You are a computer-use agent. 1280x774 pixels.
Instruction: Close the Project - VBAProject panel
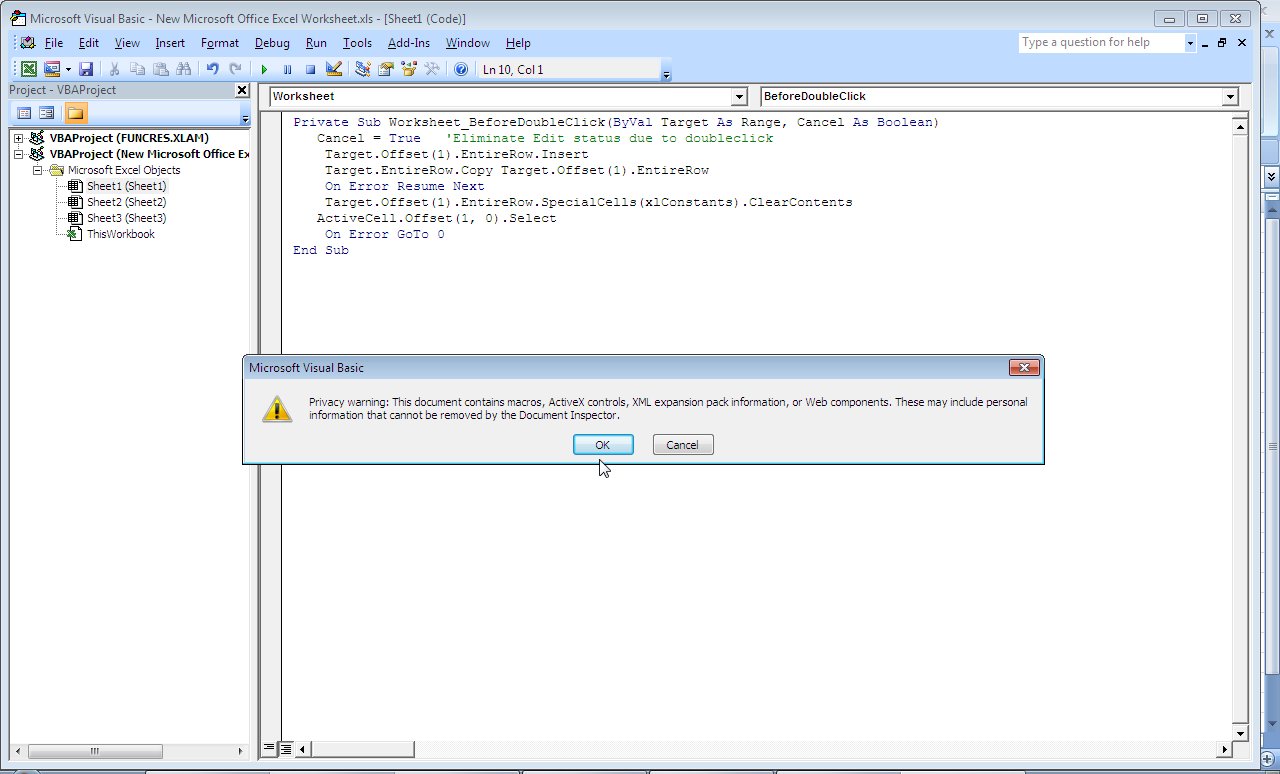click(x=242, y=90)
